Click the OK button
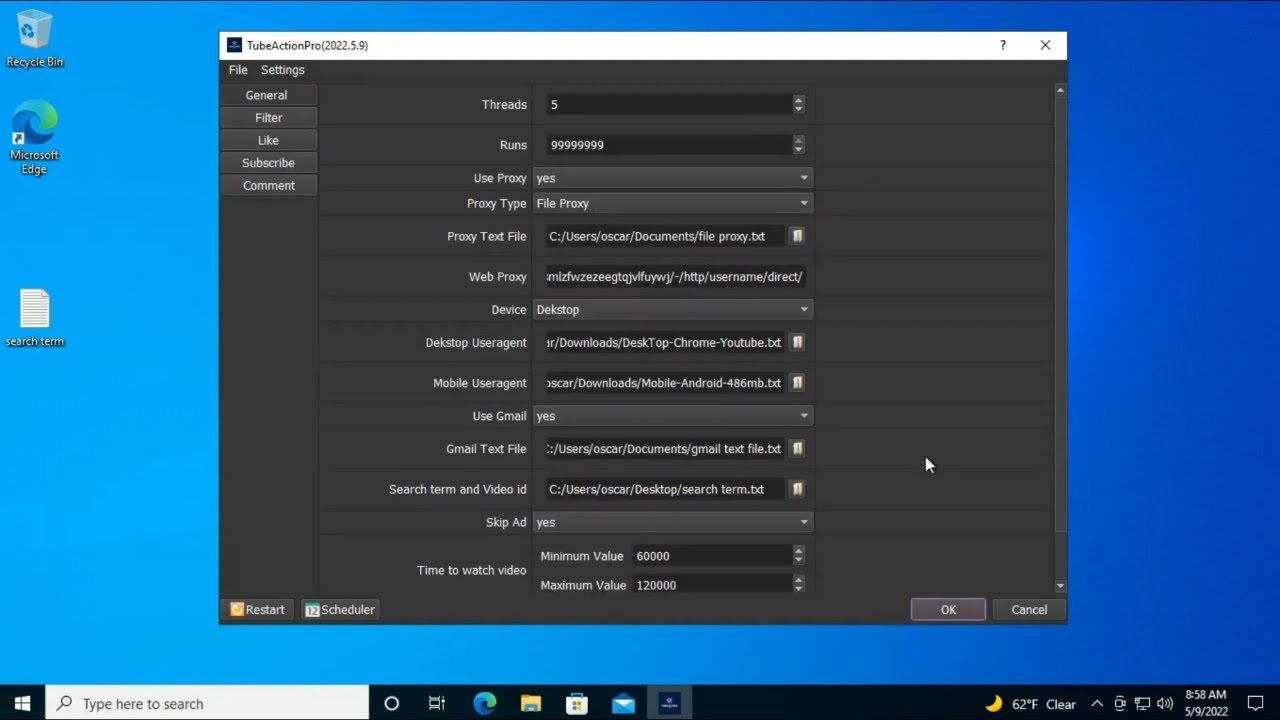1280x720 pixels. (948, 610)
